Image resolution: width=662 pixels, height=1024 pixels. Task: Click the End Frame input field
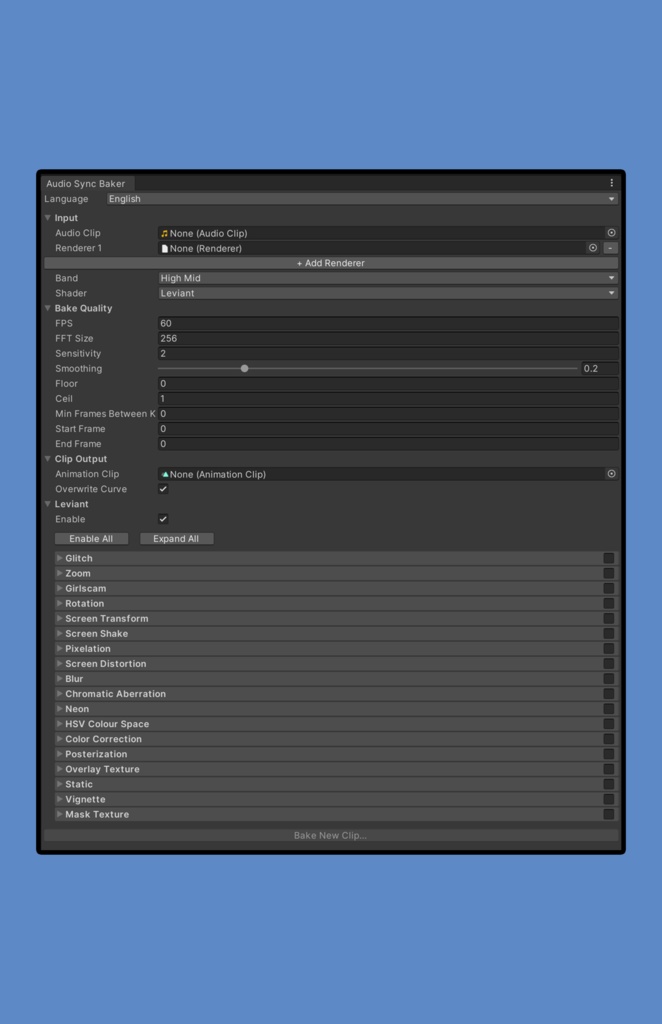388,444
